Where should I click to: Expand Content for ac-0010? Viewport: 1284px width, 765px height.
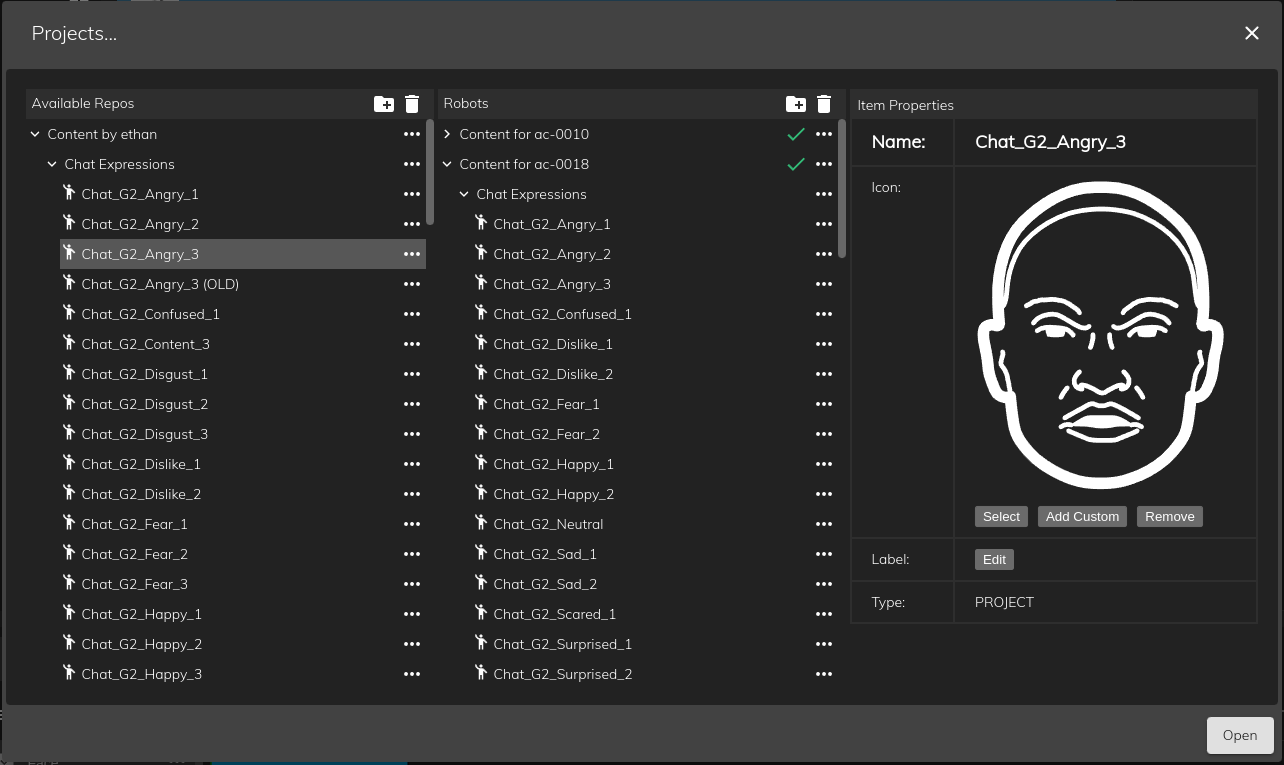tap(447, 134)
